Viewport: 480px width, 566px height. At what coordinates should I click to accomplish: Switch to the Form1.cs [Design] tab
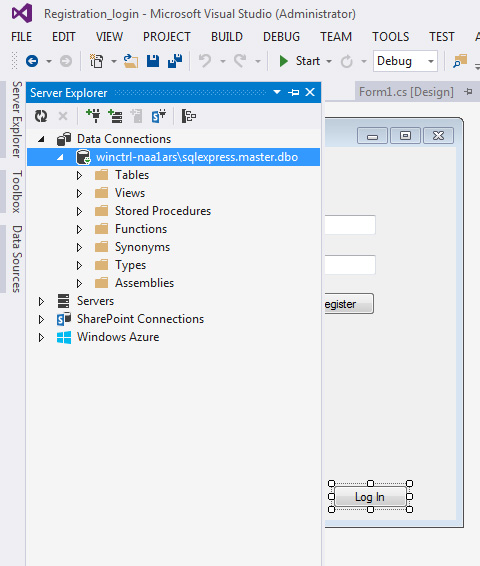pos(406,92)
